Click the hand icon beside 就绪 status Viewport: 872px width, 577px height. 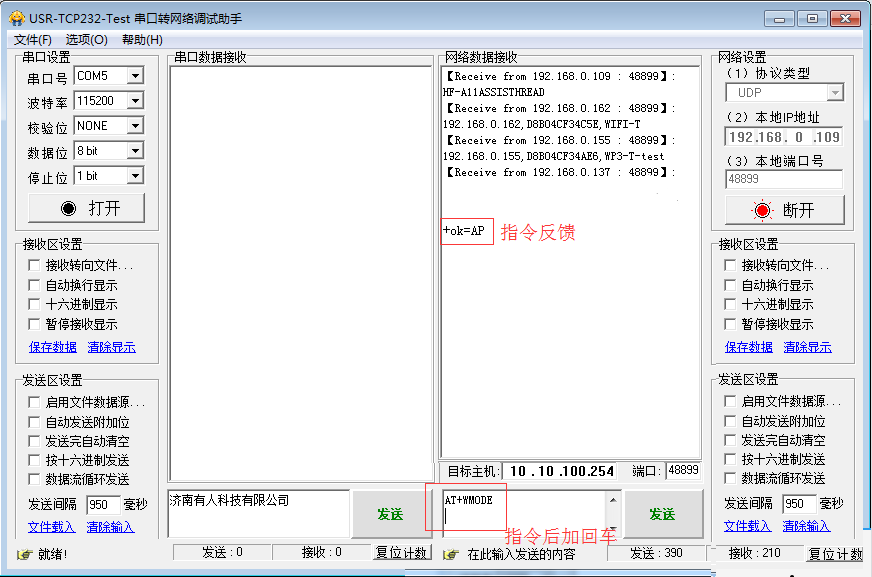pyautogui.click(x=24, y=554)
